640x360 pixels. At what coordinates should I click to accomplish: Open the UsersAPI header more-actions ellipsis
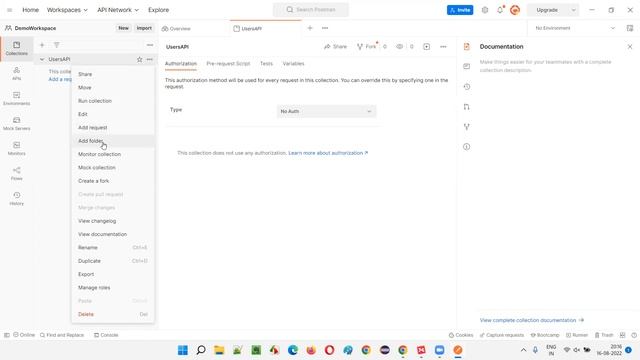pos(443,47)
